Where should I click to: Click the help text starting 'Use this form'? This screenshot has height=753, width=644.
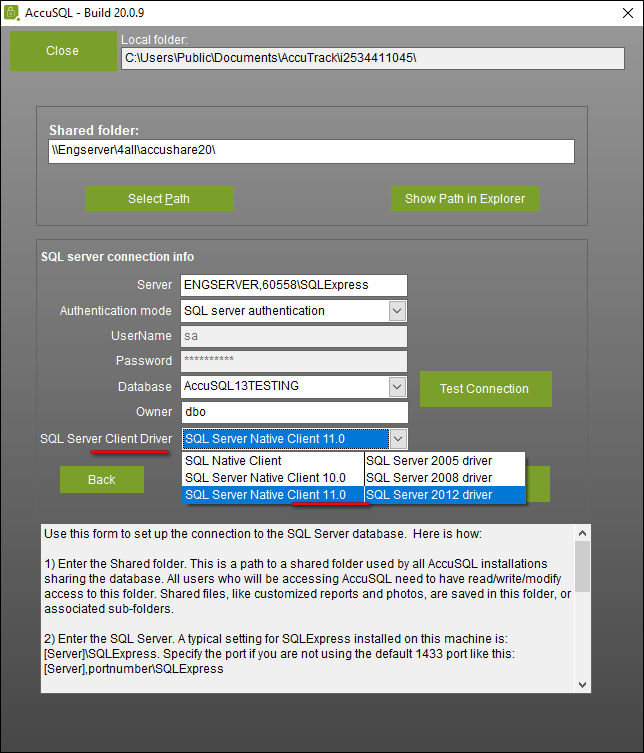pos(307,608)
